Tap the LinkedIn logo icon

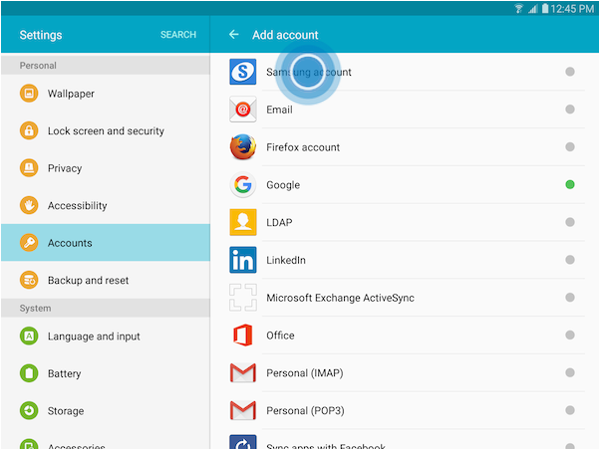click(x=243, y=260)
